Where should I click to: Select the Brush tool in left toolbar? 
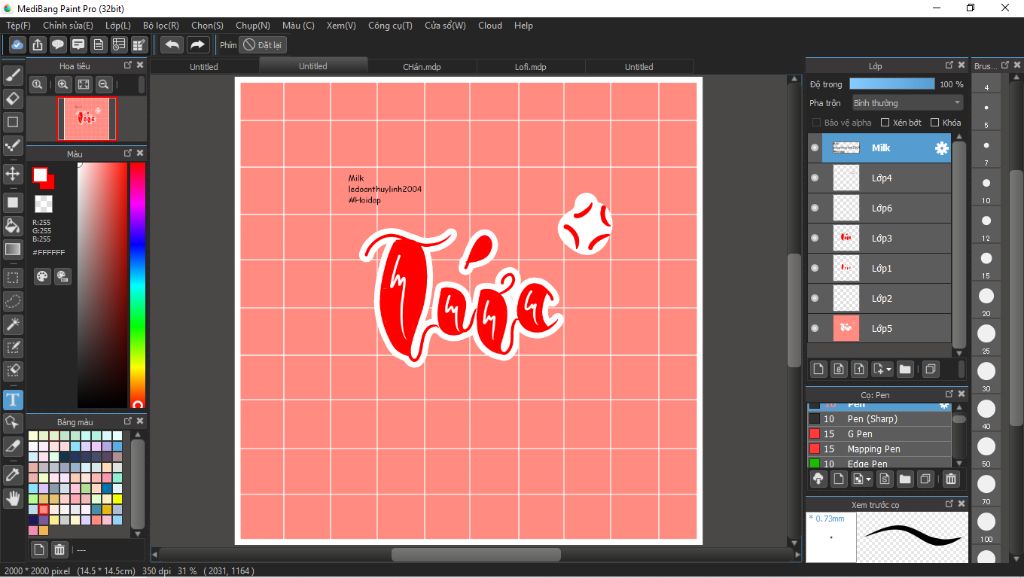[12, 75]
